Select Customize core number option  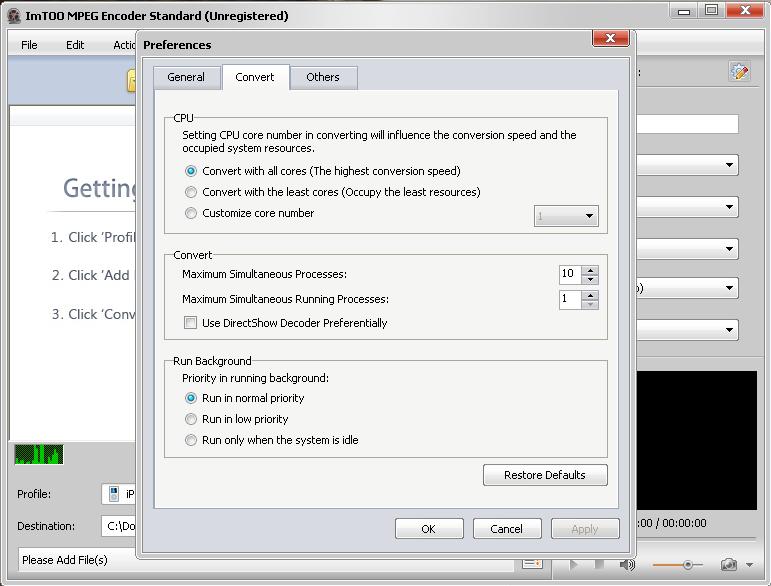point(191,213)
